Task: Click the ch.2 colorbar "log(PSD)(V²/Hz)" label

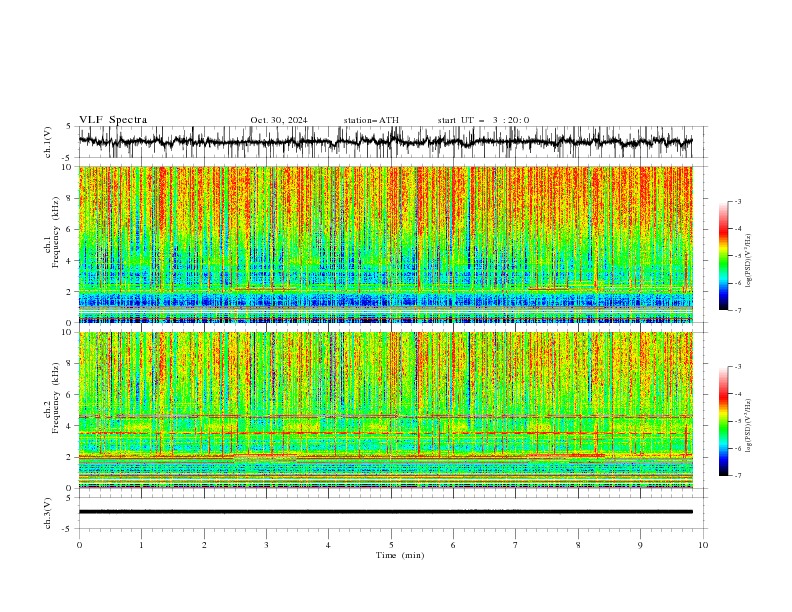Action: coord(749,426)
